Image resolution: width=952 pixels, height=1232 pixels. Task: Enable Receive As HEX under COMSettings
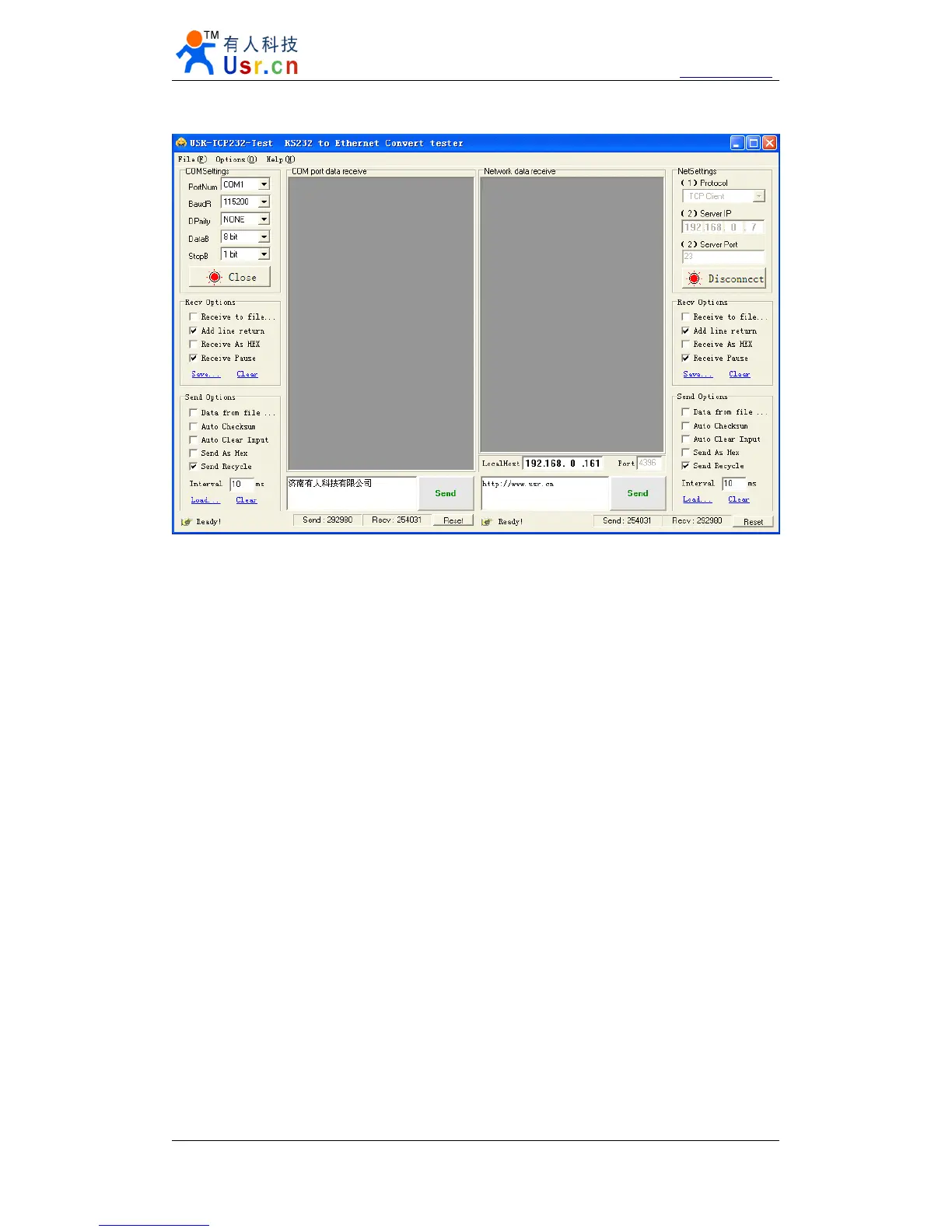tap(193, 344)
